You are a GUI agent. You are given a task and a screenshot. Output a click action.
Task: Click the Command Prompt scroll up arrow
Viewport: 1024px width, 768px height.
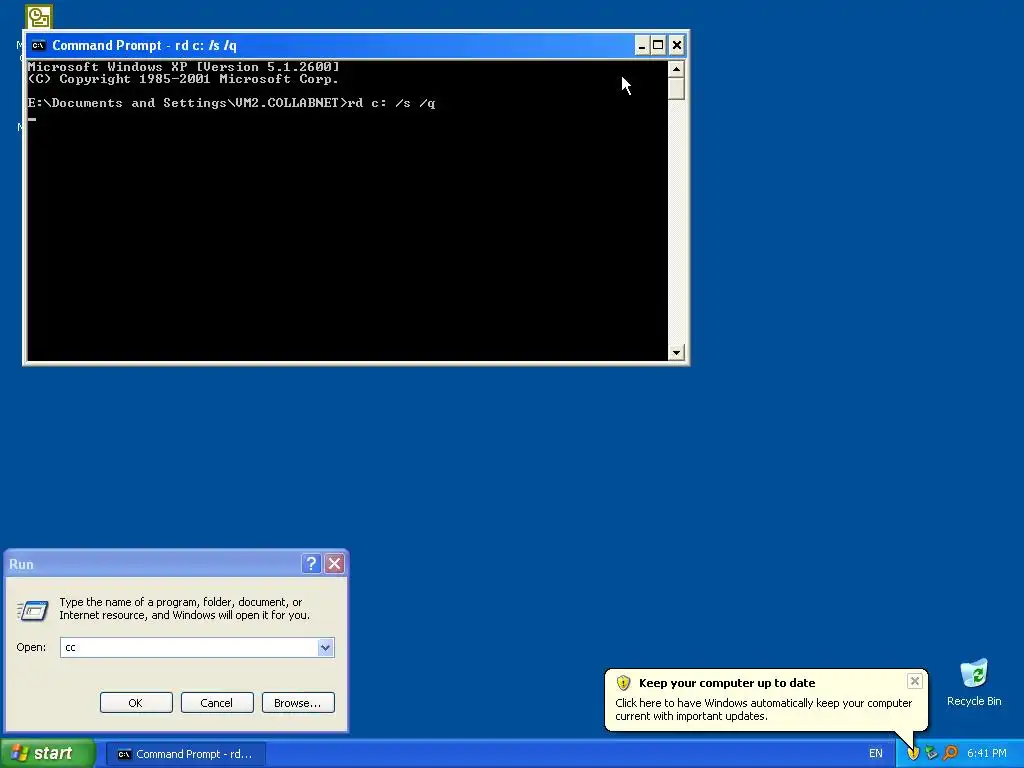tap(676, 69)
